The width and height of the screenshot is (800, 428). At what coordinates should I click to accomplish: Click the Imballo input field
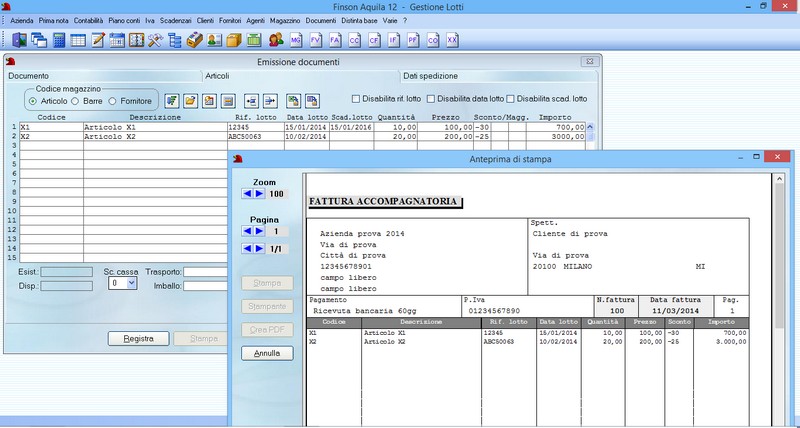click(x=205, y=286)
